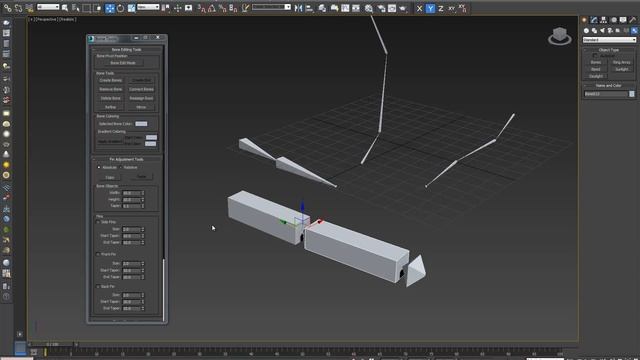640x360 pixels.
Task: Select the Cameras category icon
Action: click(x=610, y=31)
